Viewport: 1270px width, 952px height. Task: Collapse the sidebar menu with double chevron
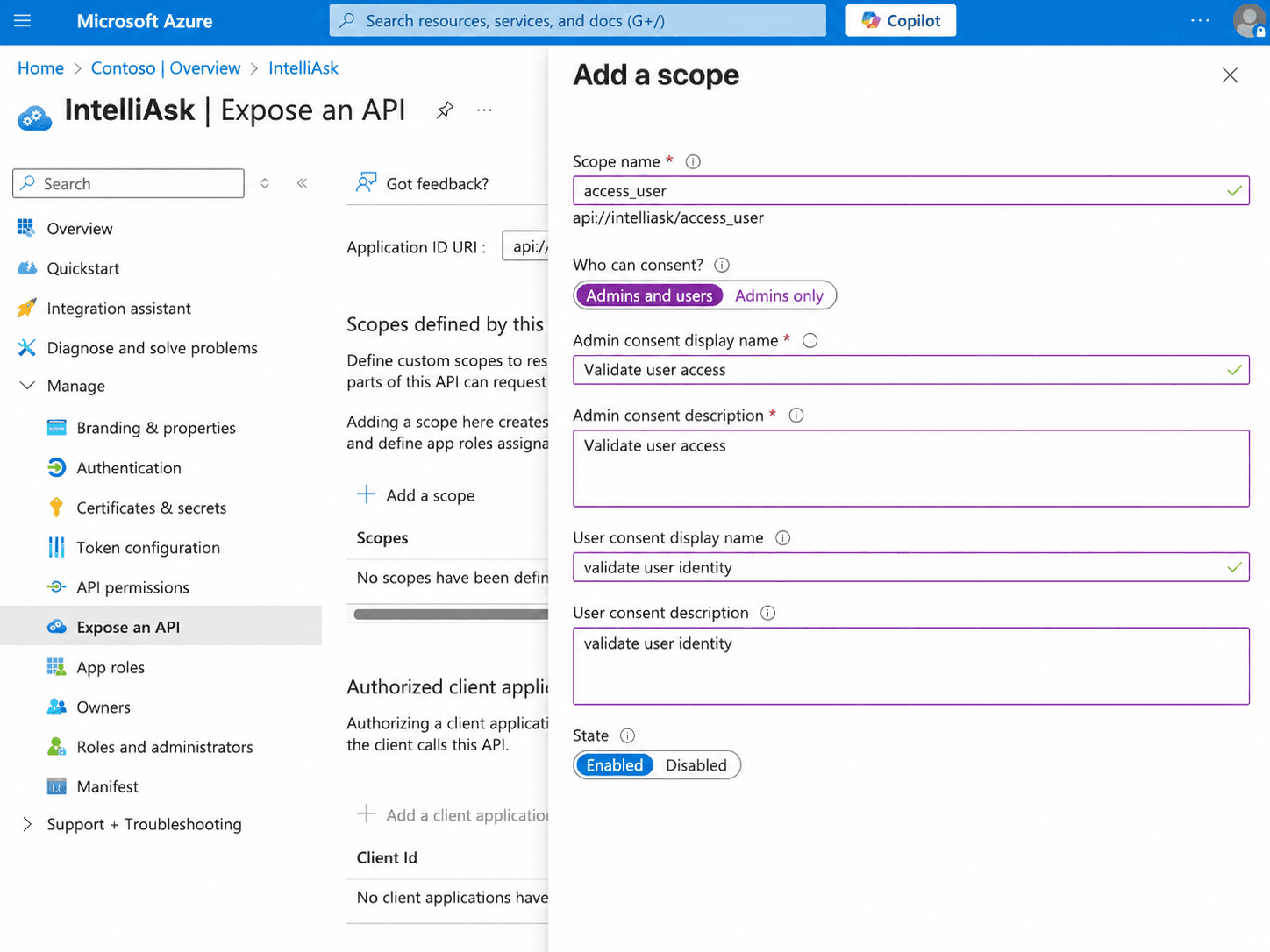[x=302, y=183]
